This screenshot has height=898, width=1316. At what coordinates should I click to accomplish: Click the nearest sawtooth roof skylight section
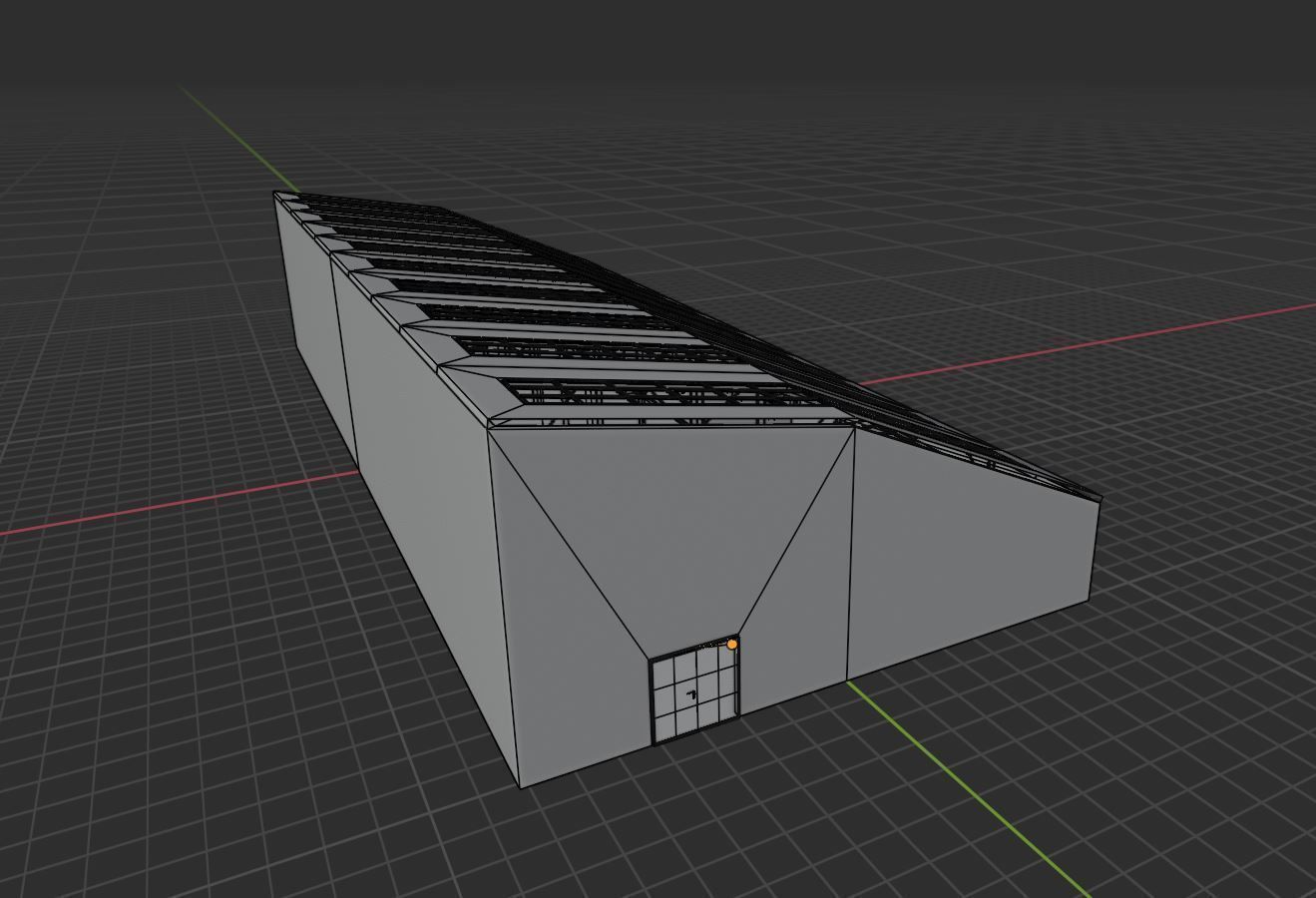[663, 393]
